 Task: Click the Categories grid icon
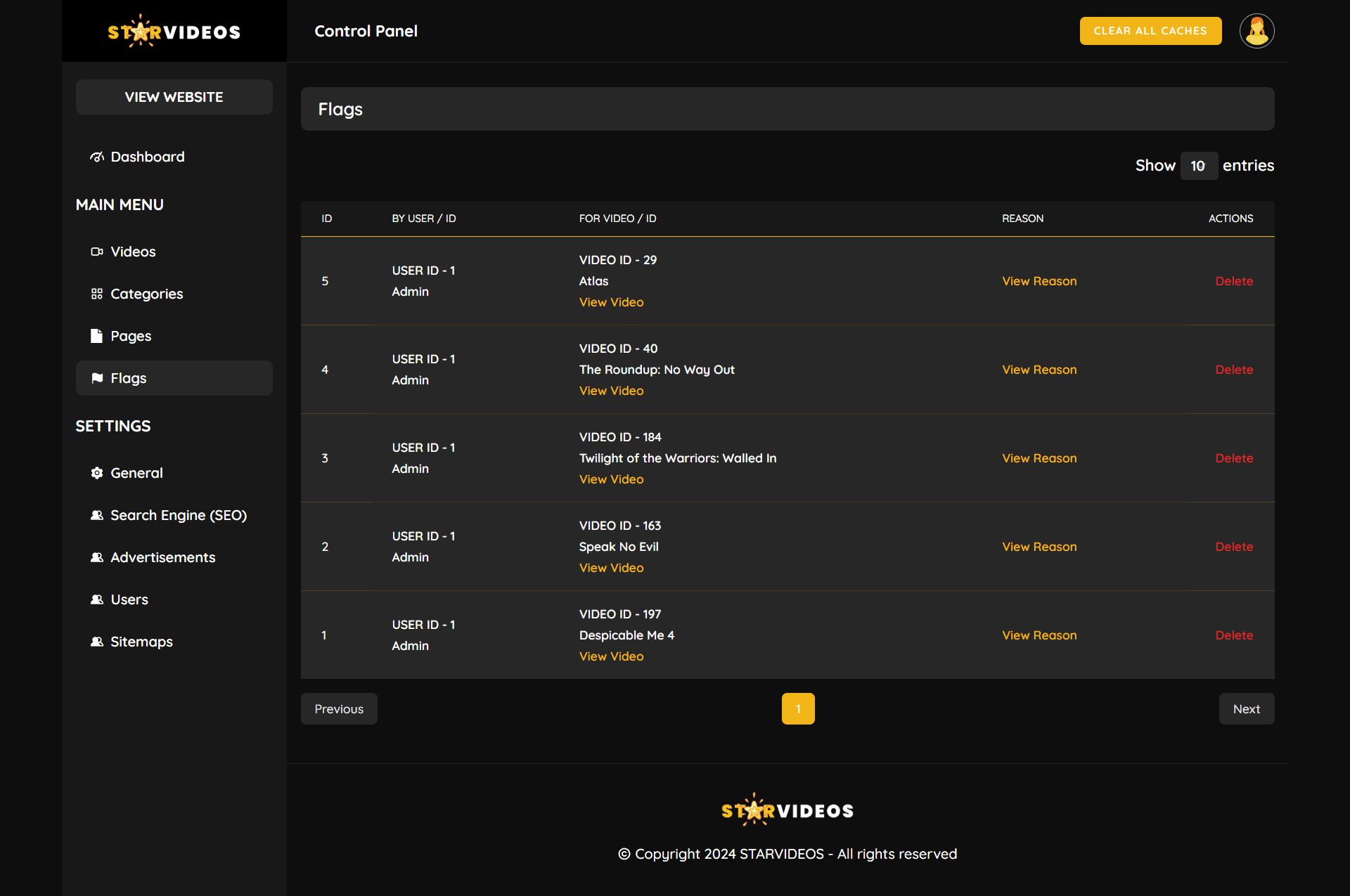96,294
